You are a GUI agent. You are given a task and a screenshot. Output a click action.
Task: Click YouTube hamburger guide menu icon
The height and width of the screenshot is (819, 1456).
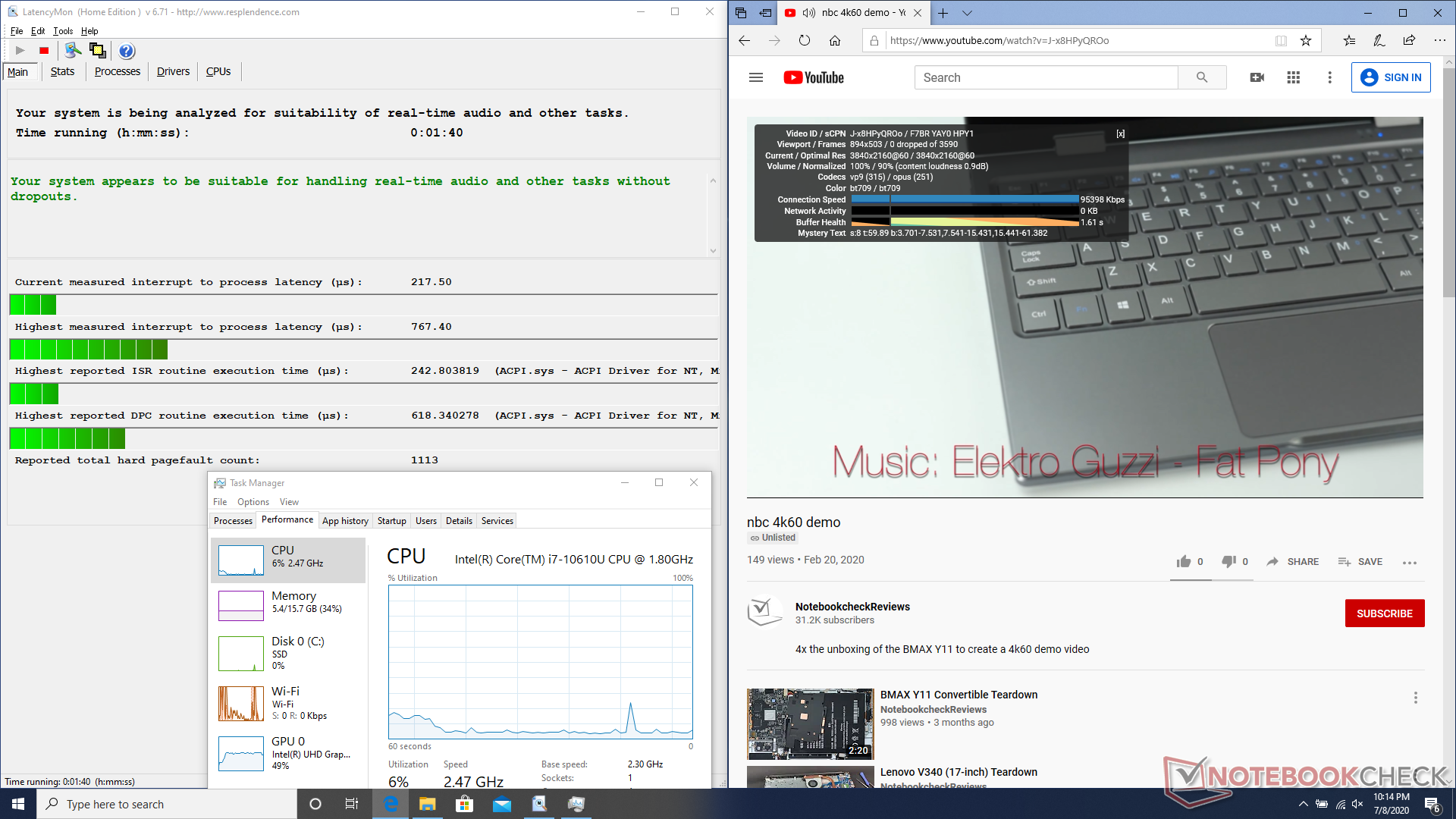755,77
